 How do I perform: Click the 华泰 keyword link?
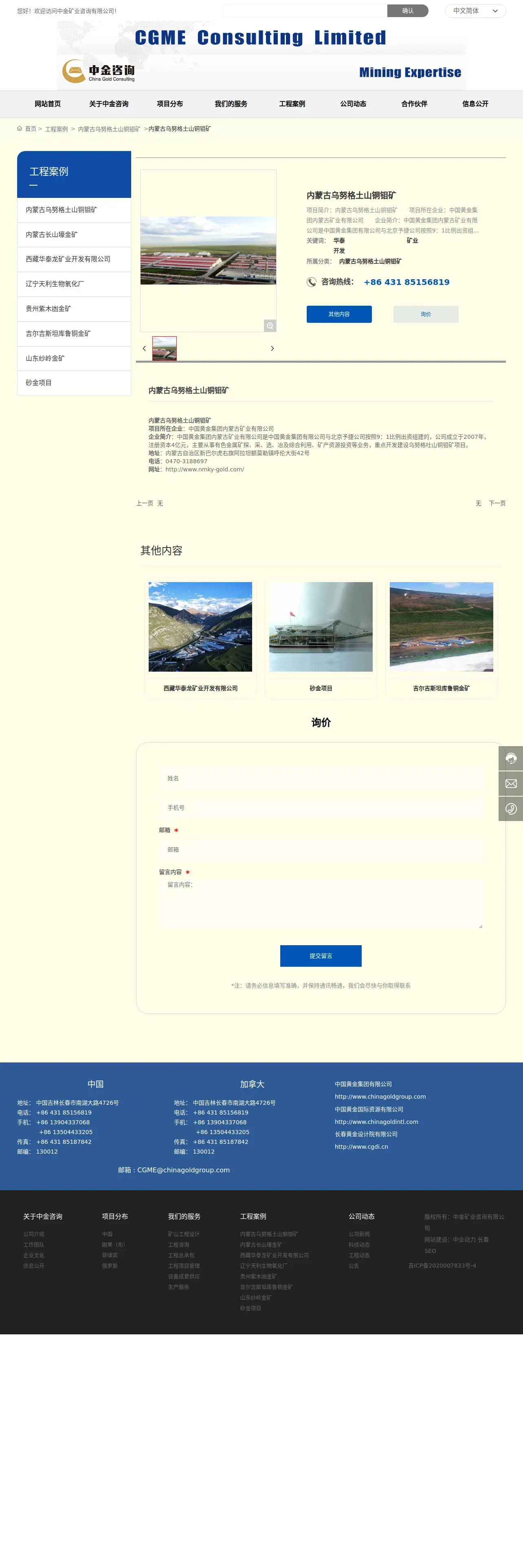pyautogui.click(x=339, y=241)
